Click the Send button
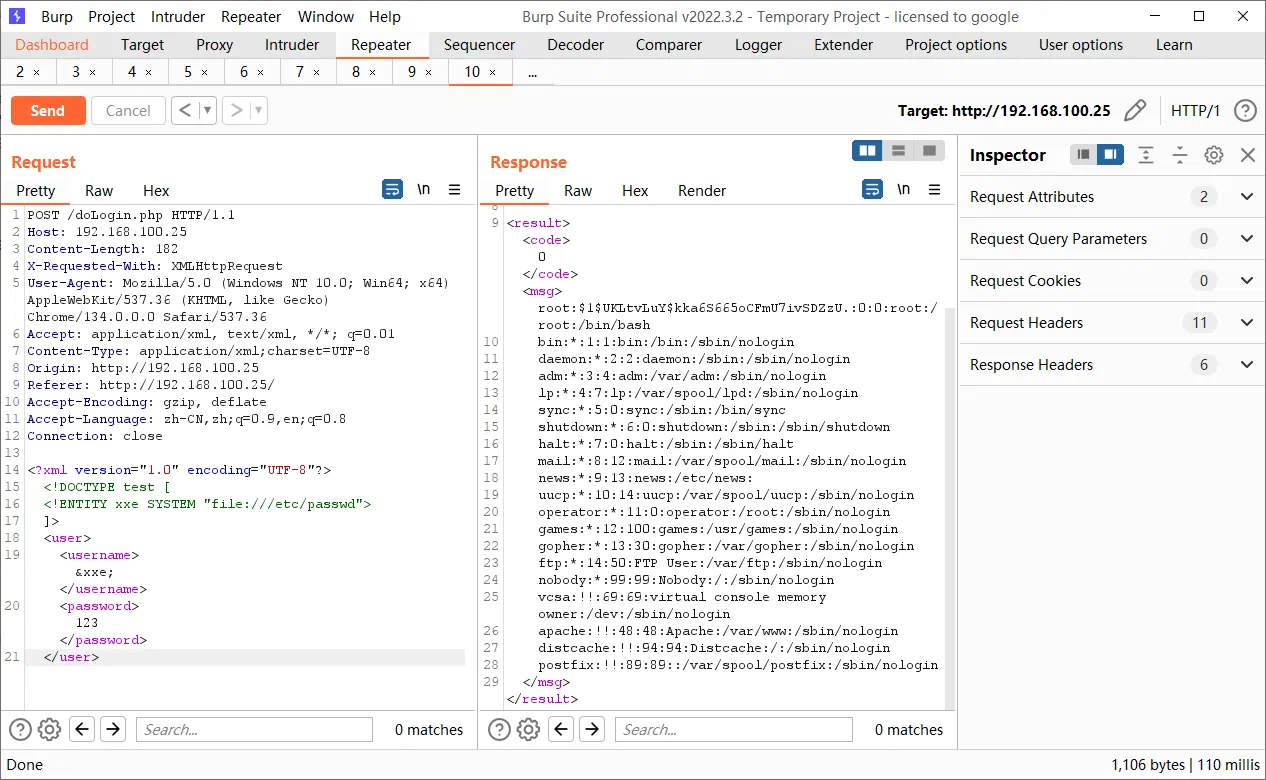1266x780 pixels. click(48, 111)
